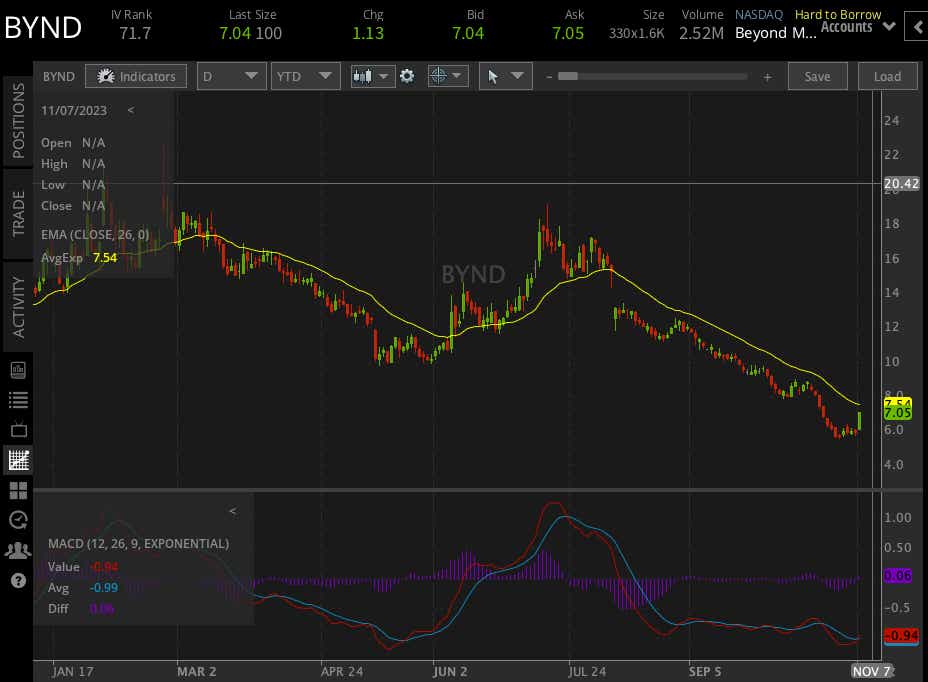The image size is (928, 682).
Task: Expand chart style dropdown arrow
Action: pos(384,76)
